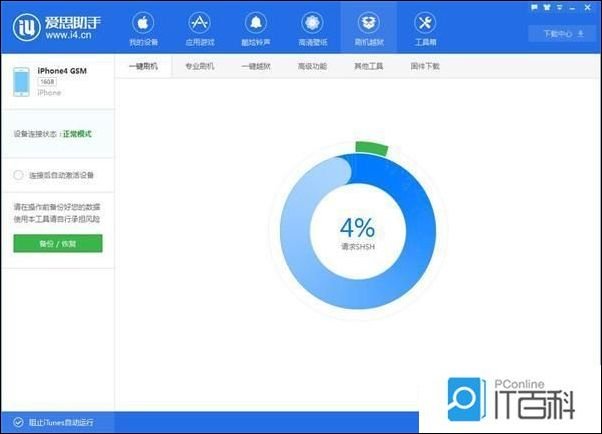Open 刷机越狱 flash and jailbreak icon
This screenshot has height=434, width=602.
367,28
